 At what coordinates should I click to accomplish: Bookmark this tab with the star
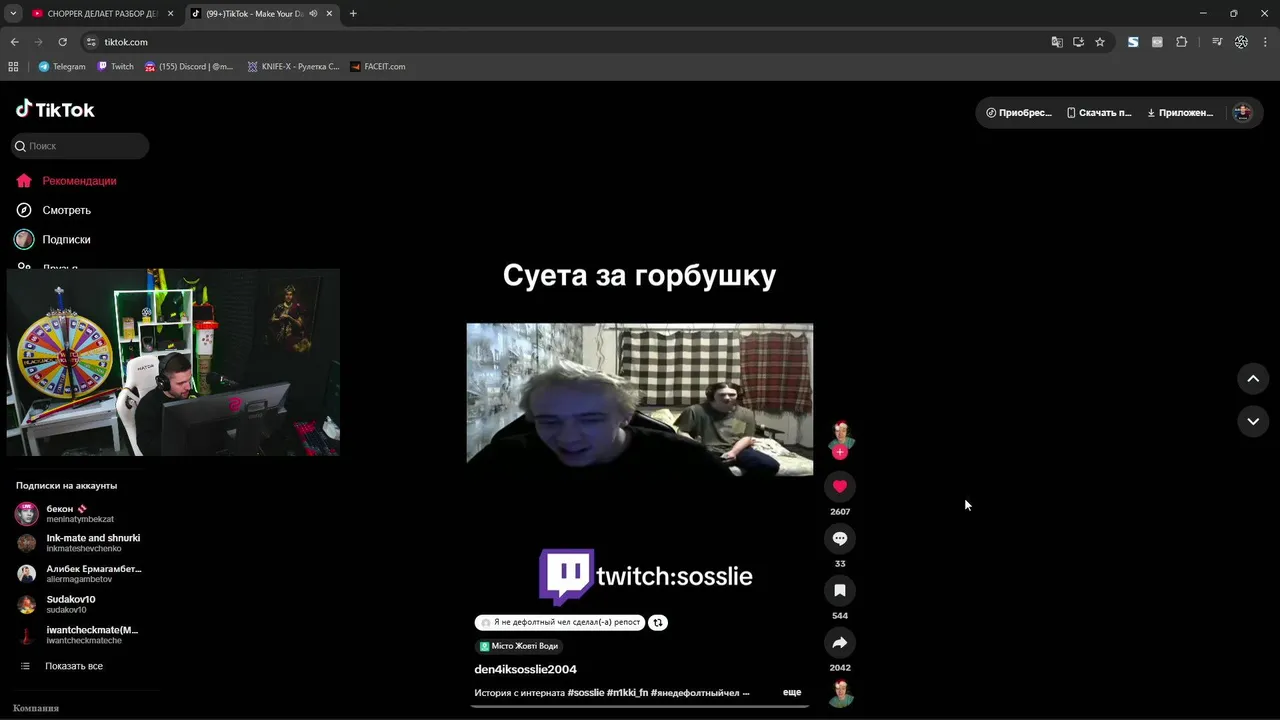(x=1100, y=42)
